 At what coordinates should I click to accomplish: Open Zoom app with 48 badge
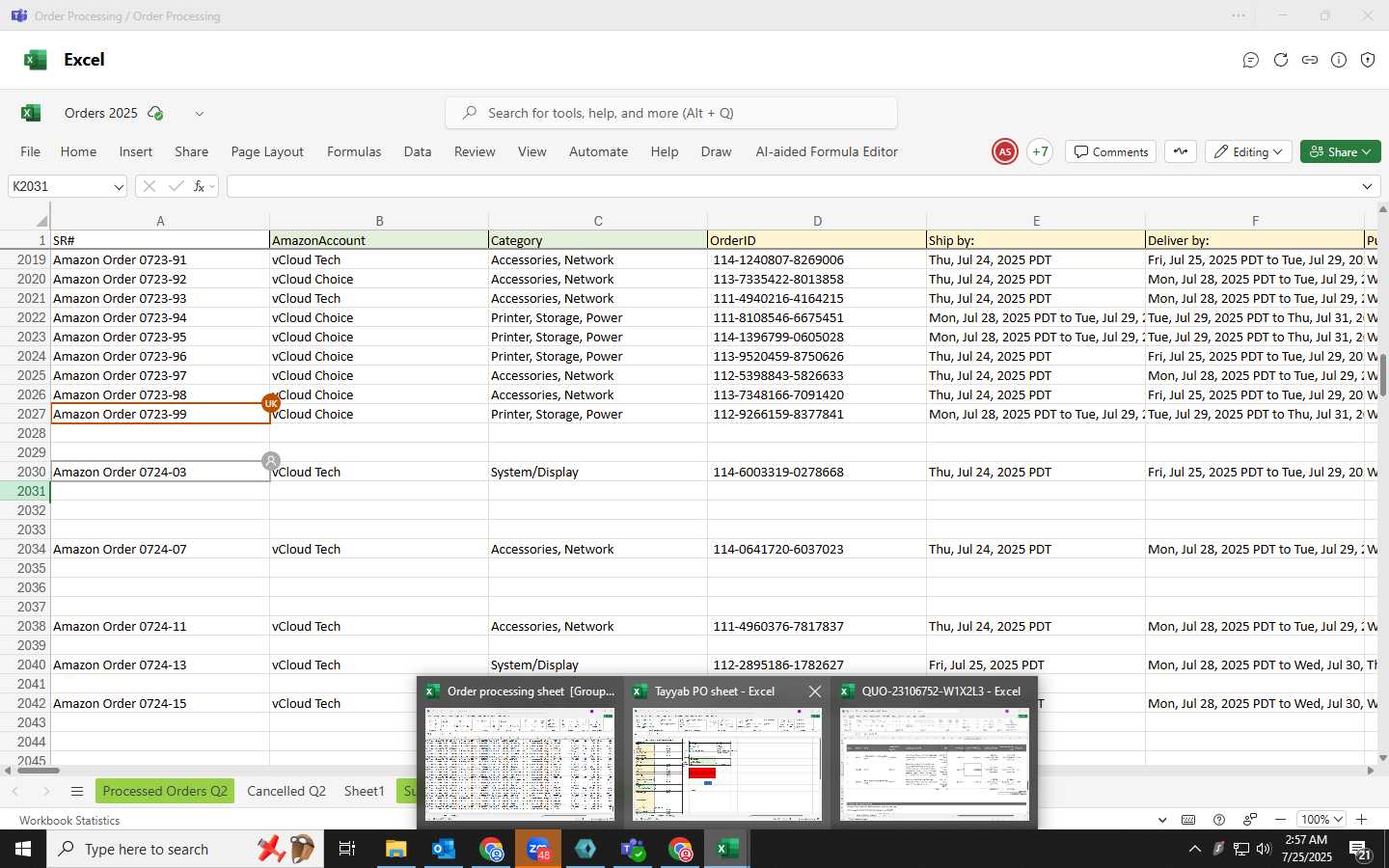click(538, 849)
